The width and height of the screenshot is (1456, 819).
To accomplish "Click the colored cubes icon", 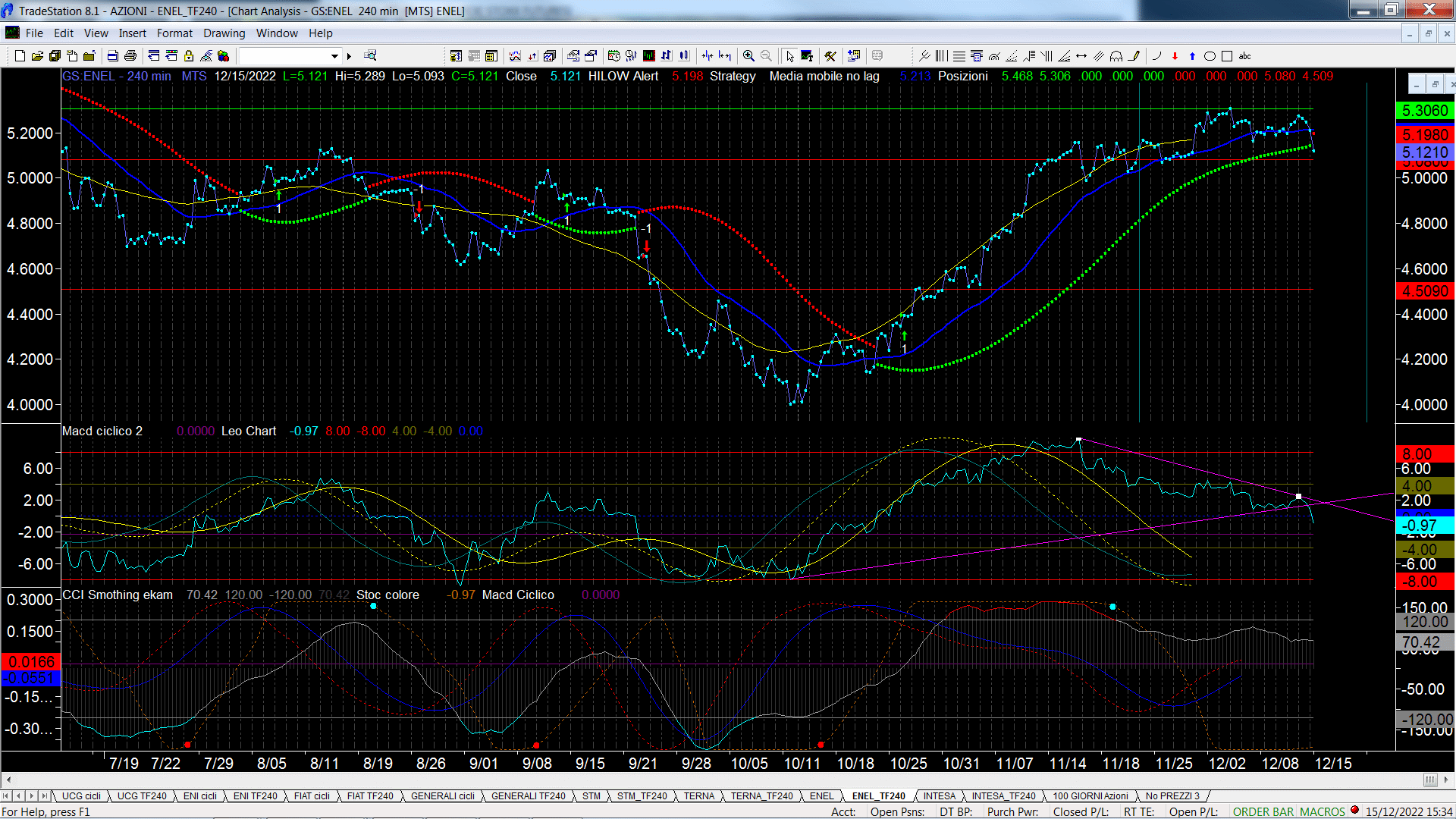I will (223, 56).
